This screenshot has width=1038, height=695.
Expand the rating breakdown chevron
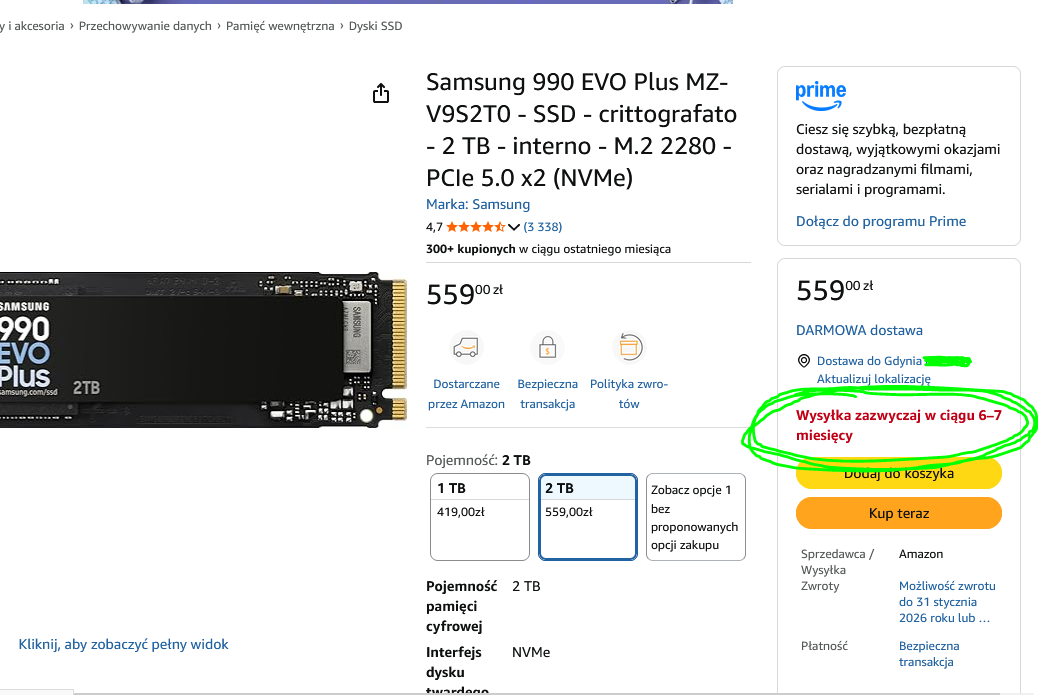(514, 227)
